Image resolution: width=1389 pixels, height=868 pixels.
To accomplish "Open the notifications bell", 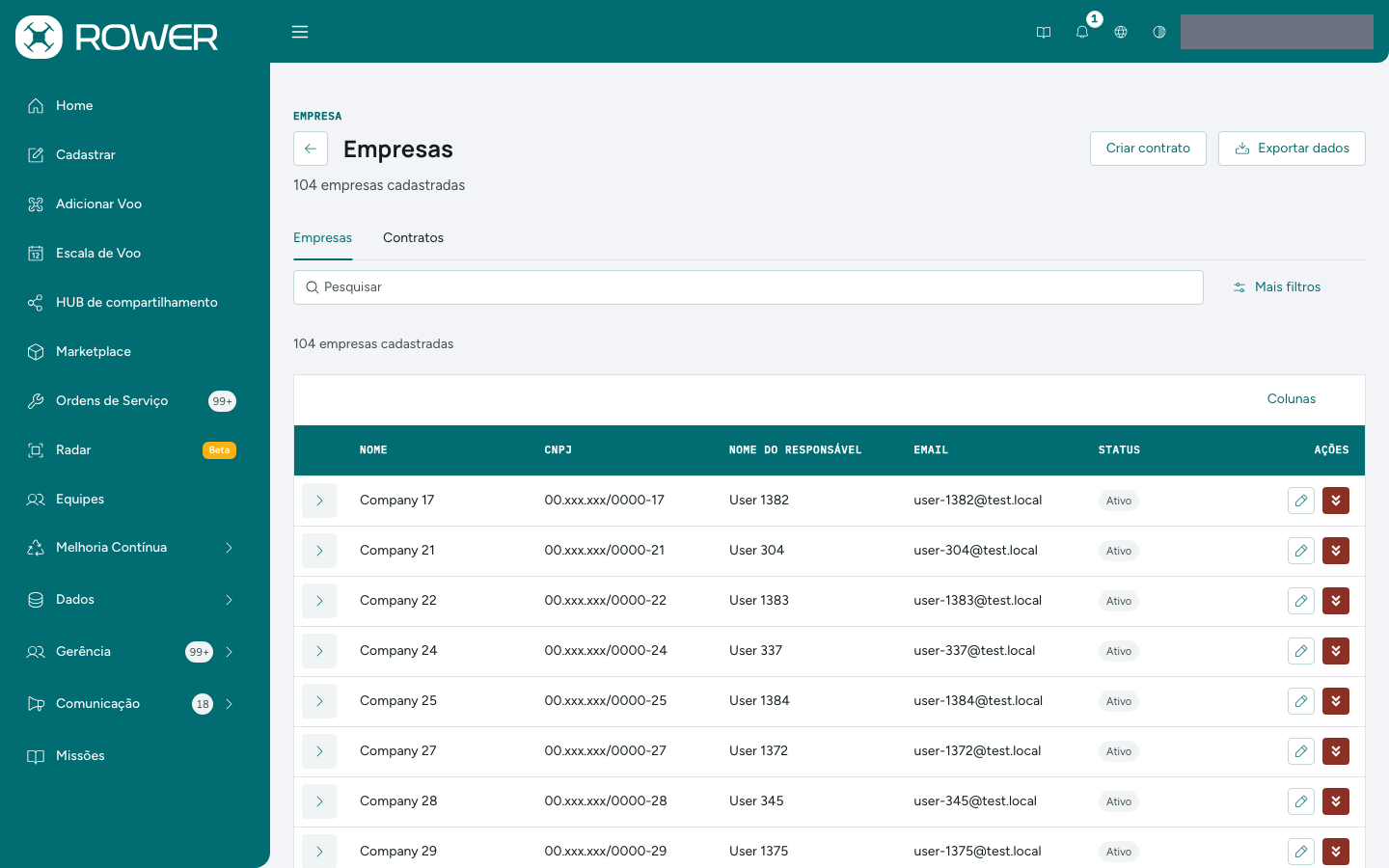I will tap(1082, 32).
